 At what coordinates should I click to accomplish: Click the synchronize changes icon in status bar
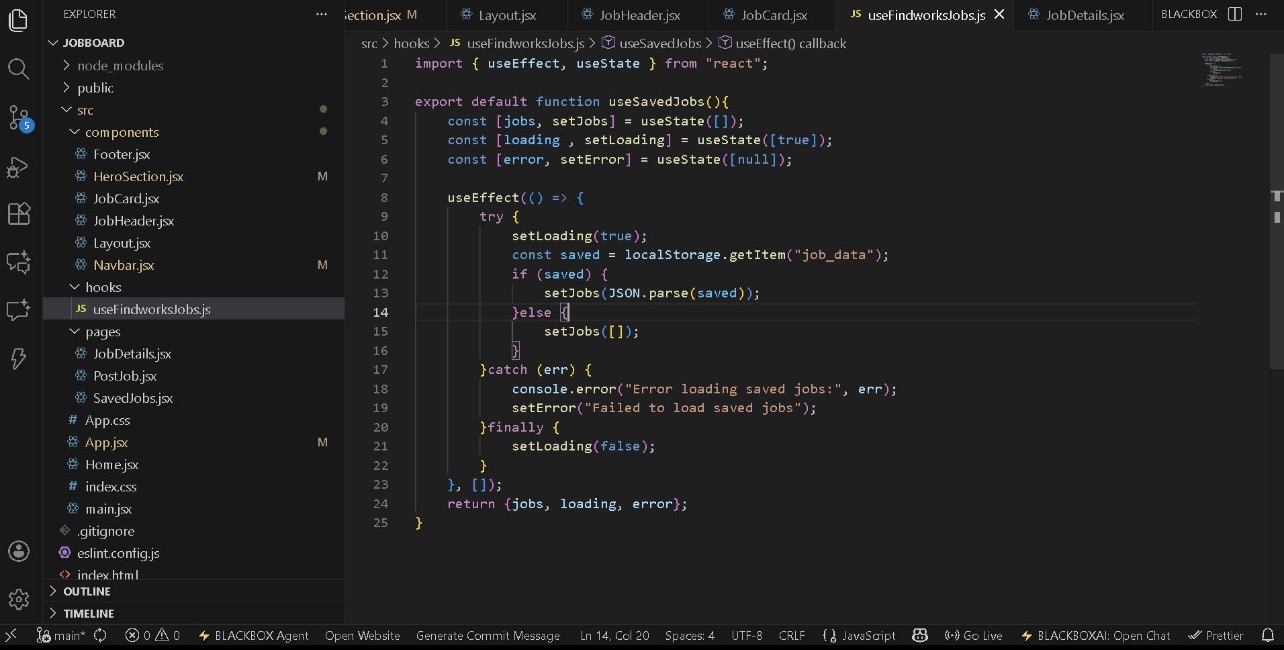pos(100,635)
